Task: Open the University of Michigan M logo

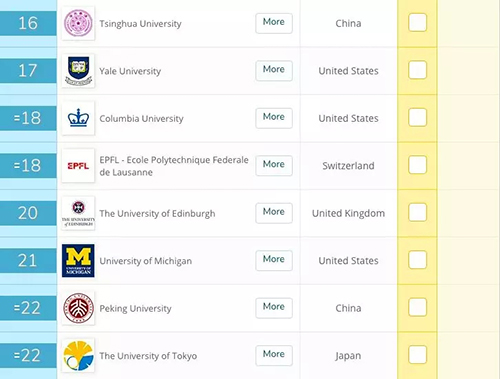Action: pyautogui.click(x=78, y=261)
